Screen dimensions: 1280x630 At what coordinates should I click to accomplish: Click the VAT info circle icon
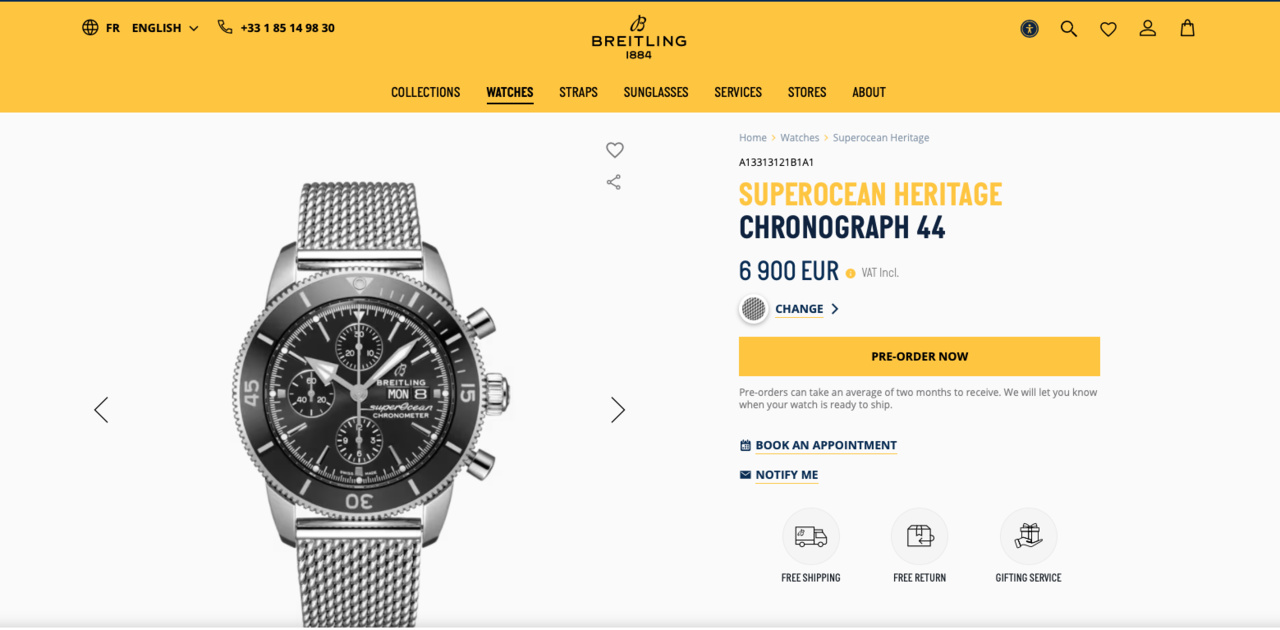tap(851, 273)
